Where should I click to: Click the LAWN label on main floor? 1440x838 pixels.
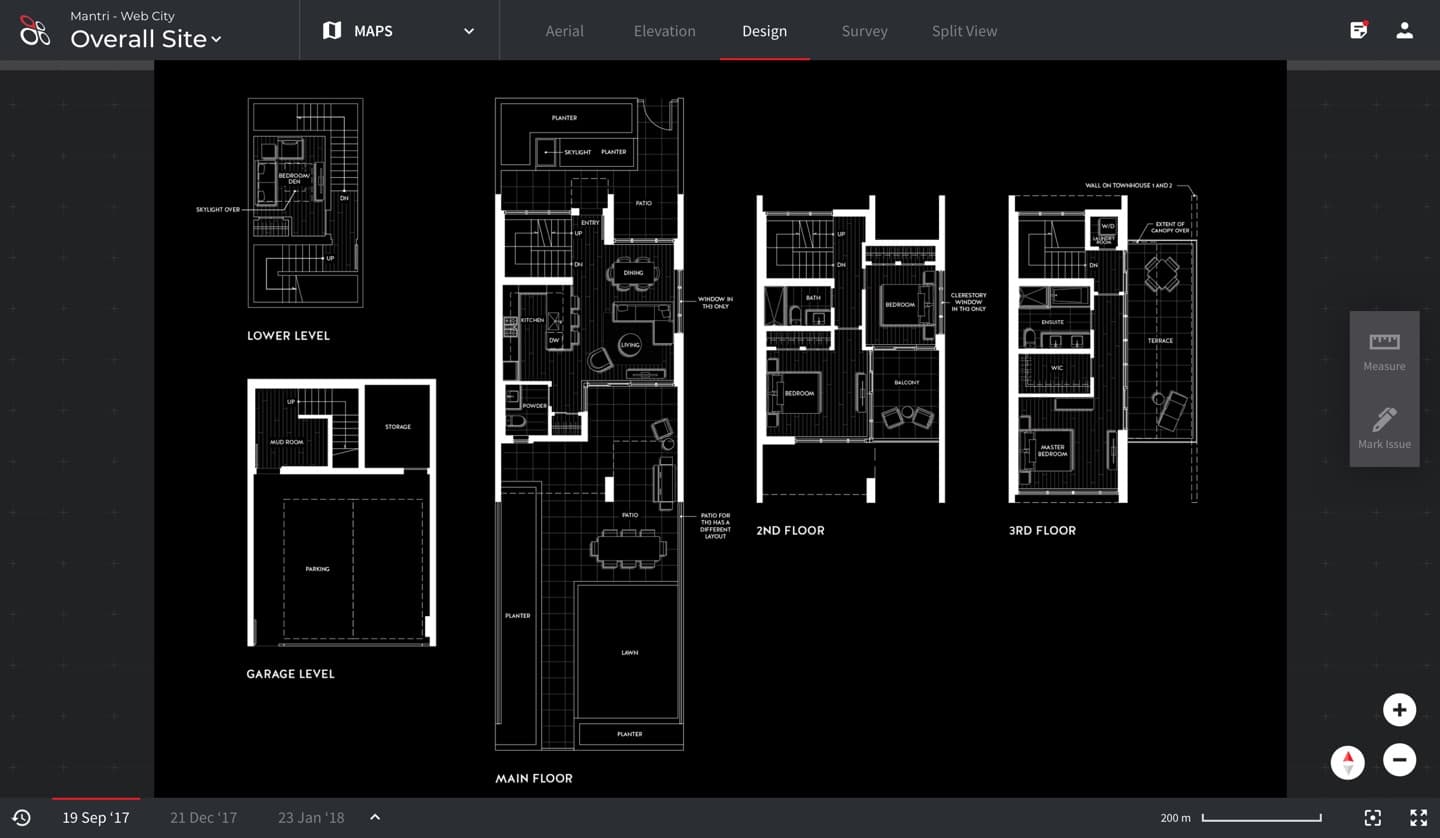(x=629, y=653)
